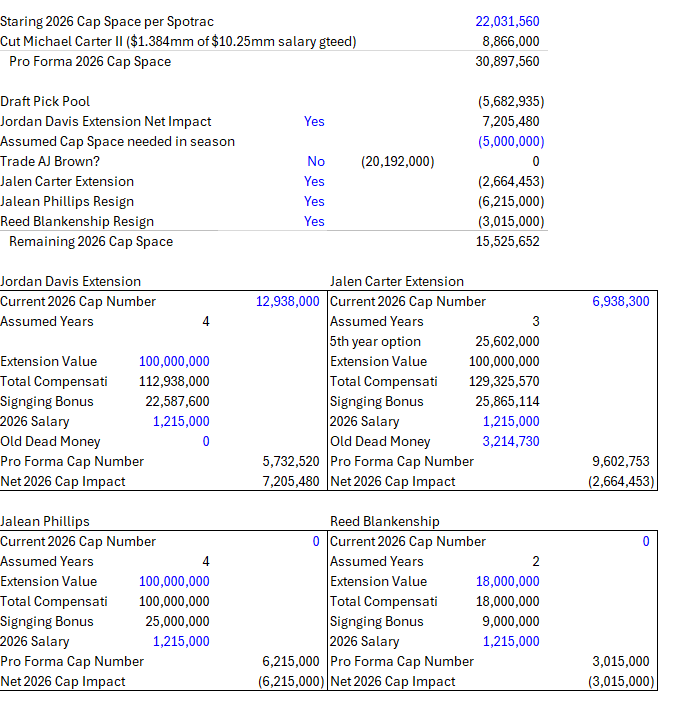Select the Starting 2026 Cap Space value 22,031,560
Viewport: 690px width, 712px height.
[x=507, y=21]
